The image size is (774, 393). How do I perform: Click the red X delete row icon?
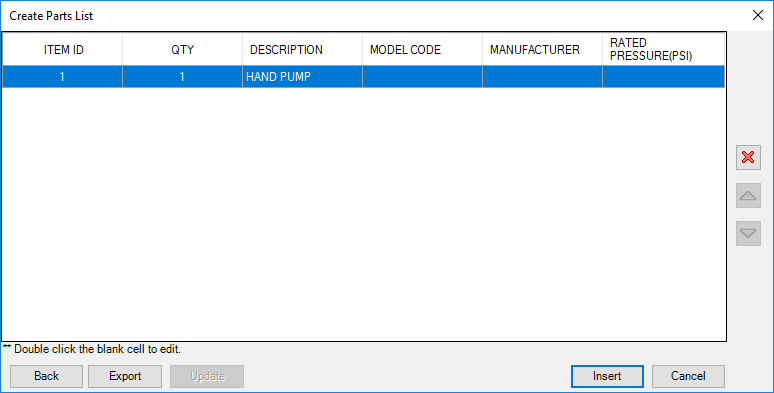(748, 157)
